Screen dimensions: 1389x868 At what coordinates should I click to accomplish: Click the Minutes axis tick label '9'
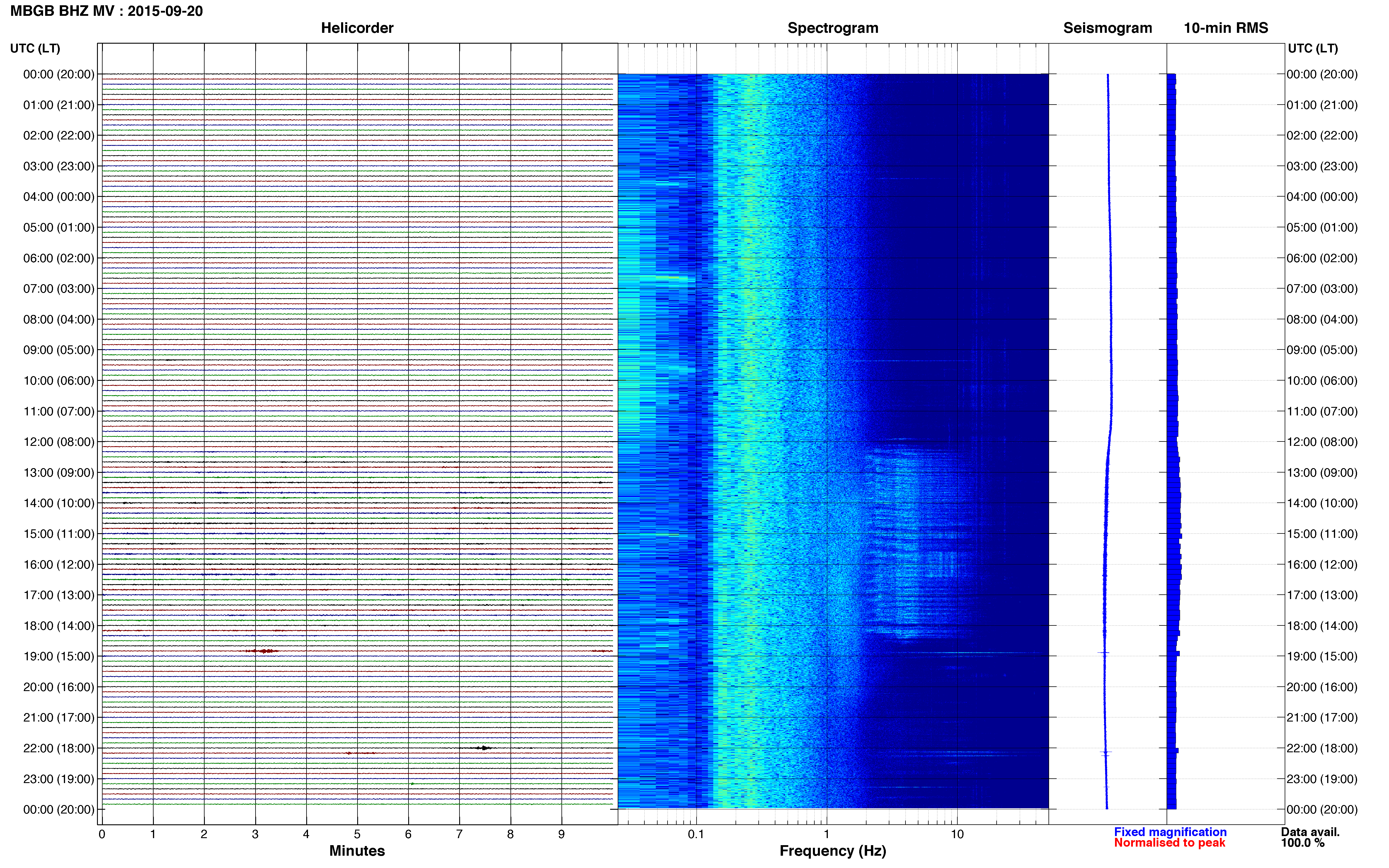pos(561,834)
